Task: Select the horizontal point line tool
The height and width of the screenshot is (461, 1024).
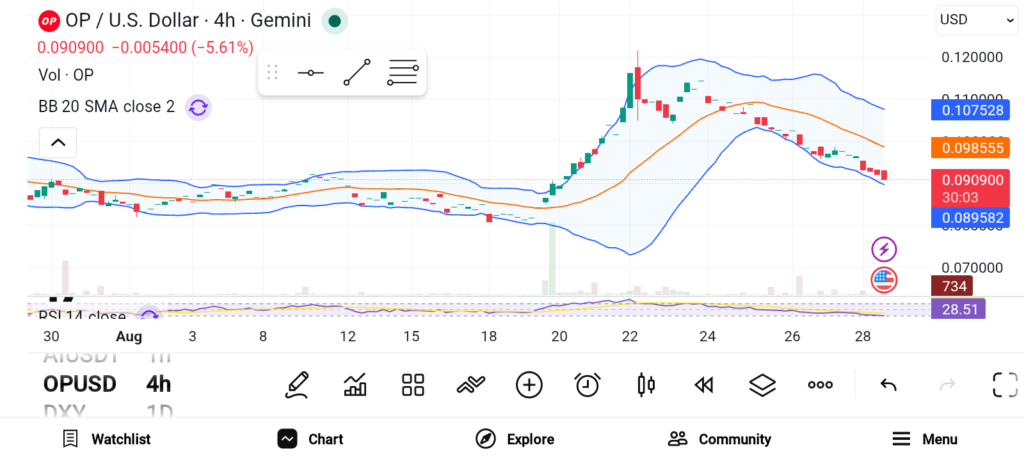Action: pos(310,72)
